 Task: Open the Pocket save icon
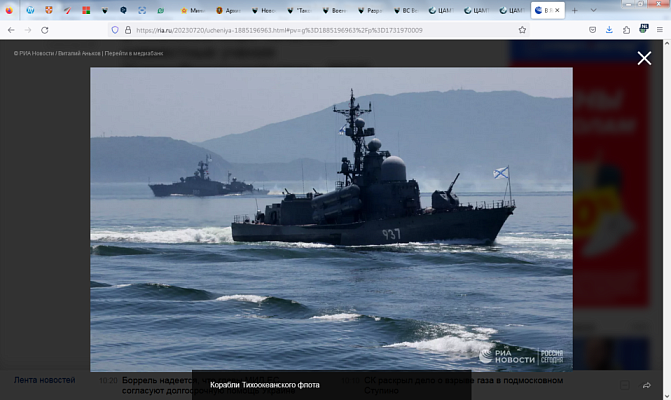592,30
